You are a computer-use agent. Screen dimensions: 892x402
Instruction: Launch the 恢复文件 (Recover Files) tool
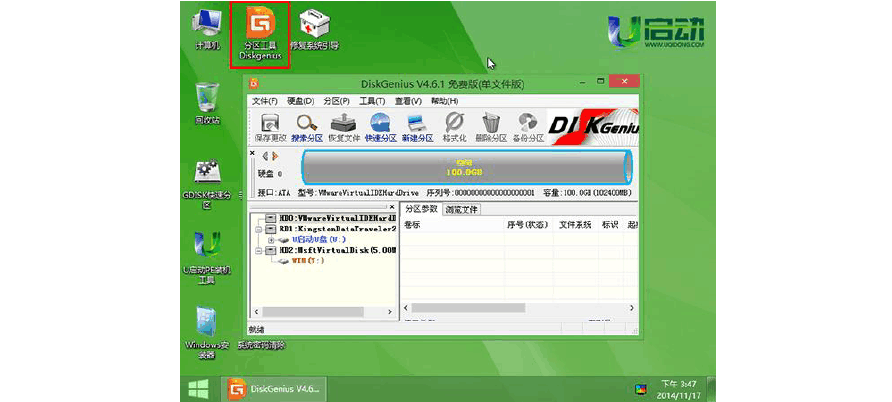(343, 128)
